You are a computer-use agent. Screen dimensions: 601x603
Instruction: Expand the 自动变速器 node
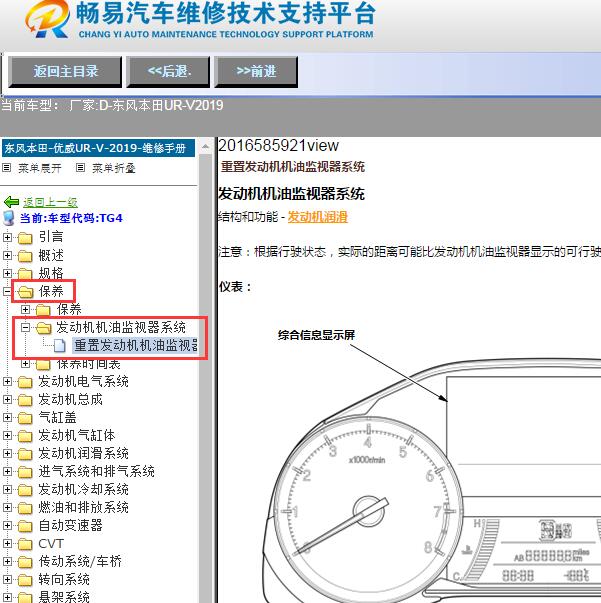tap(7, 526)
